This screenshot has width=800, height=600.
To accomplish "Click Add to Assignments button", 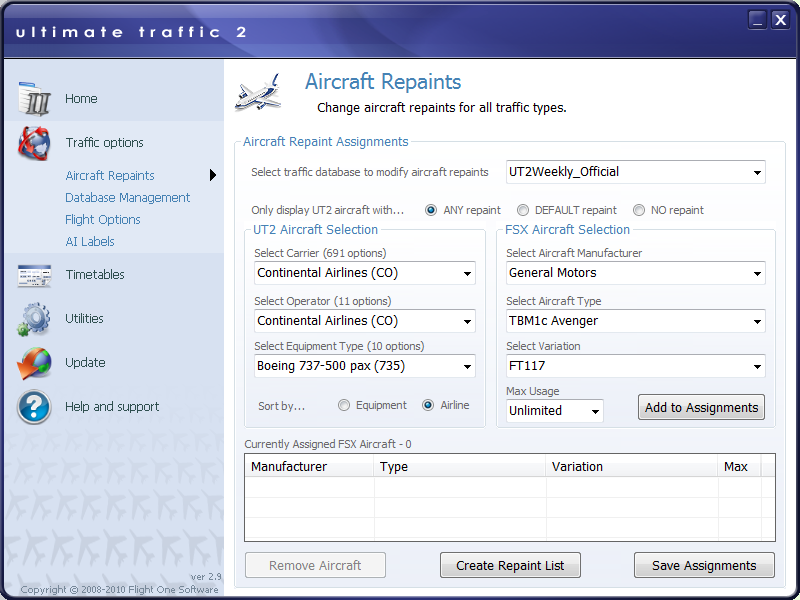I will coord(701,407).
